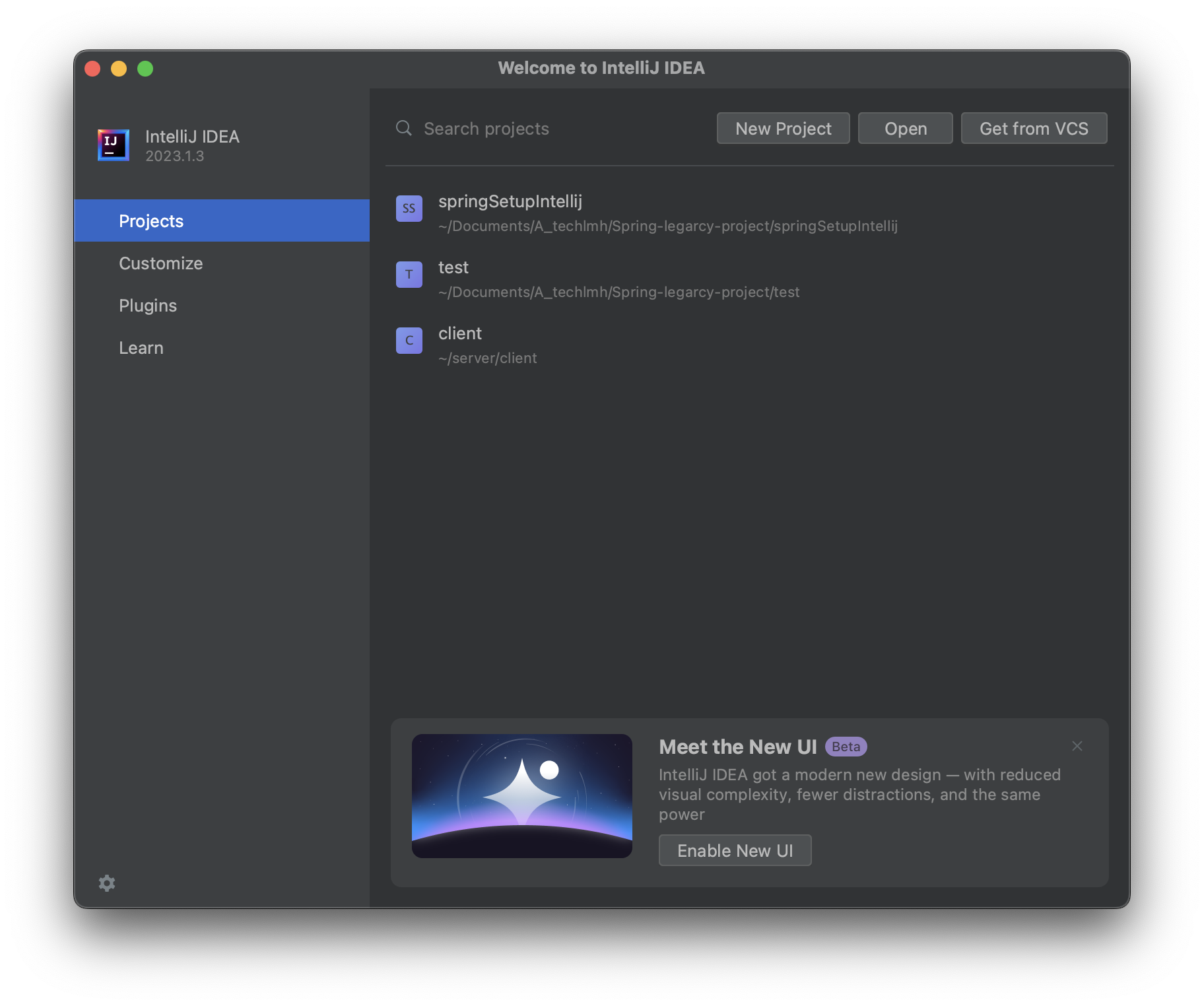
Task: Click the Open button
Action: (x=906, y=128)
